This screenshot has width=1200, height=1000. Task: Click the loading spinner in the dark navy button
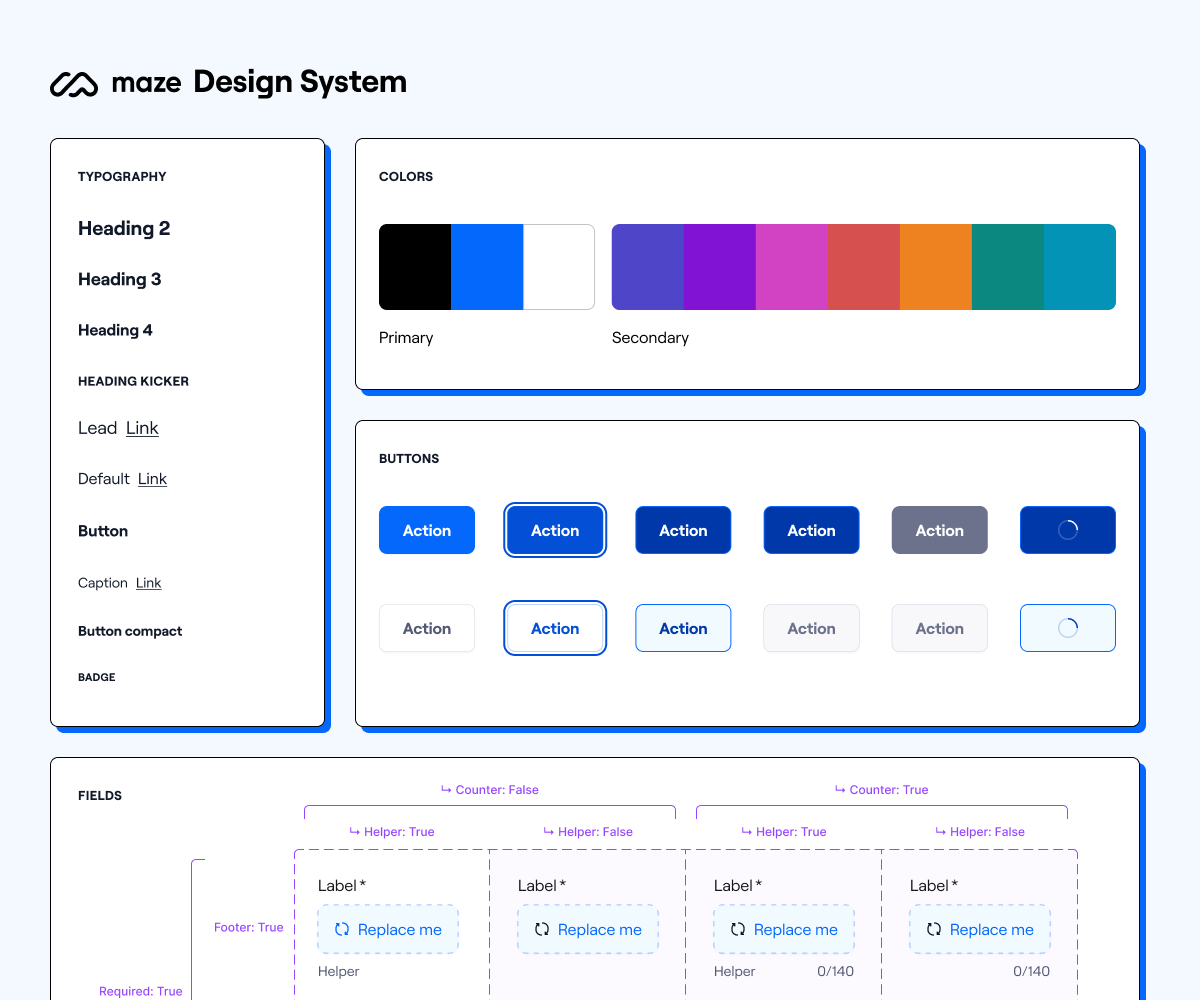(x=1068, y=529)
